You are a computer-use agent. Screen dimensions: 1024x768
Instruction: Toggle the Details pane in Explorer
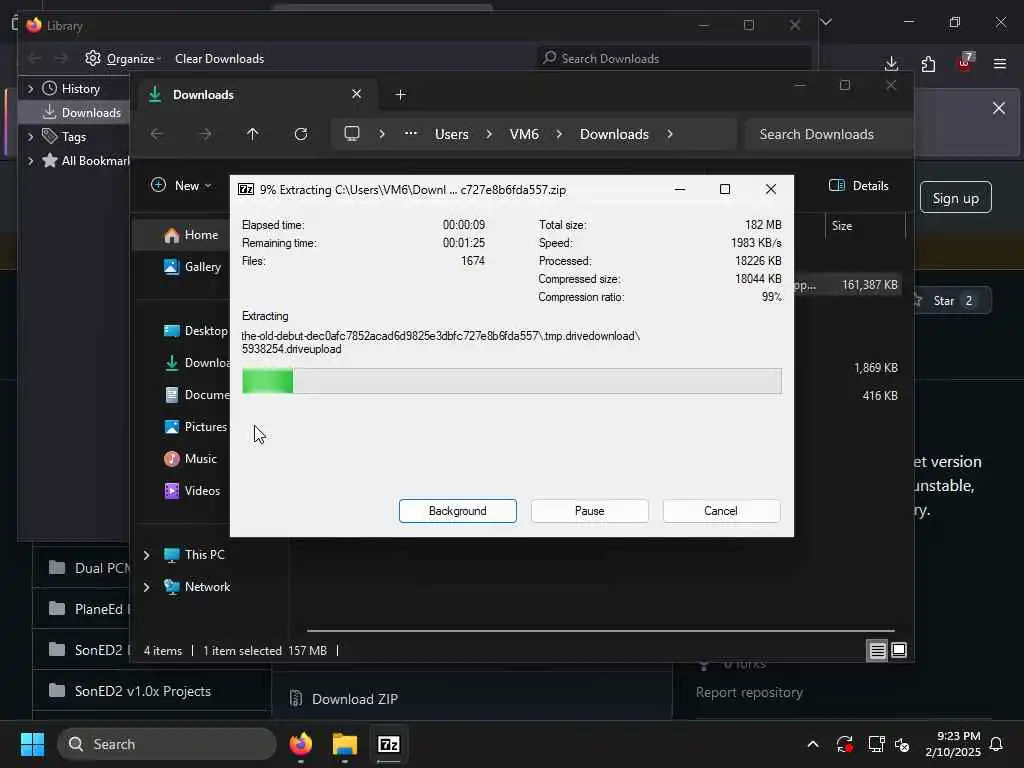tap(858, 185)
